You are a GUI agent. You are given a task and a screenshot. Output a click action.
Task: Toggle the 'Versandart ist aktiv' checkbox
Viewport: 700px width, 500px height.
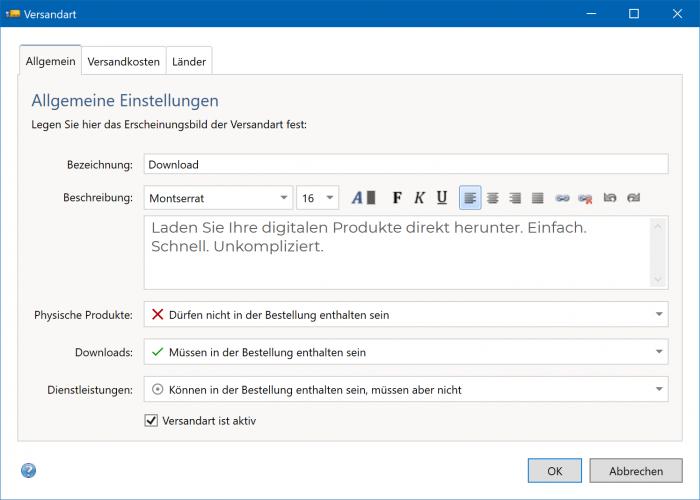pos(152,421)
